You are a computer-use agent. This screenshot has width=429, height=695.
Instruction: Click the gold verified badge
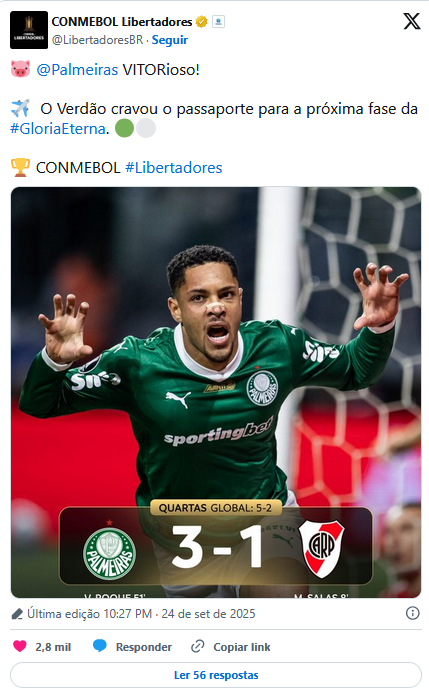pos(202,22)
